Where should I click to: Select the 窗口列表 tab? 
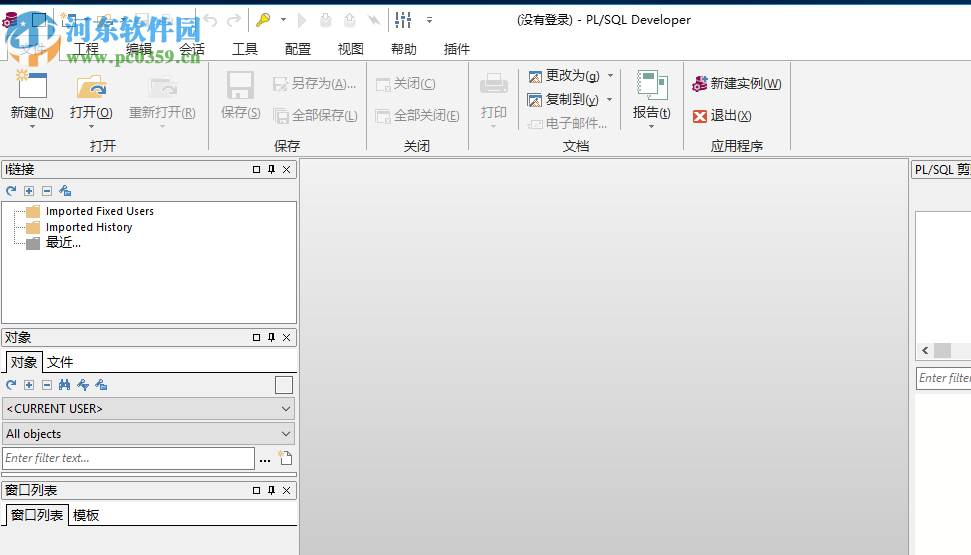[x=37, y=515]
